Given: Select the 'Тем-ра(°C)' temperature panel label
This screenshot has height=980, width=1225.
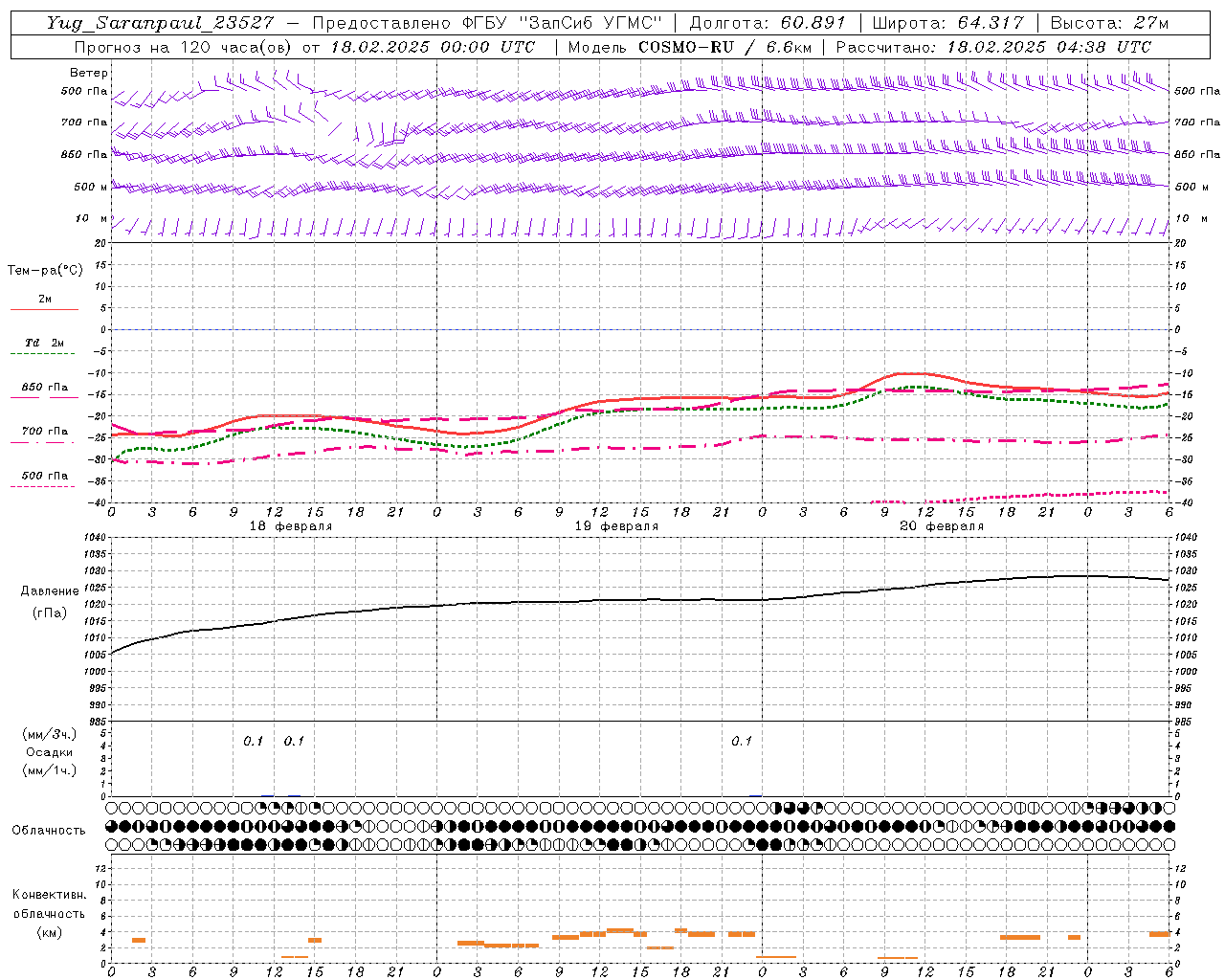Looking at the screenshot, I should pos(45,271).
